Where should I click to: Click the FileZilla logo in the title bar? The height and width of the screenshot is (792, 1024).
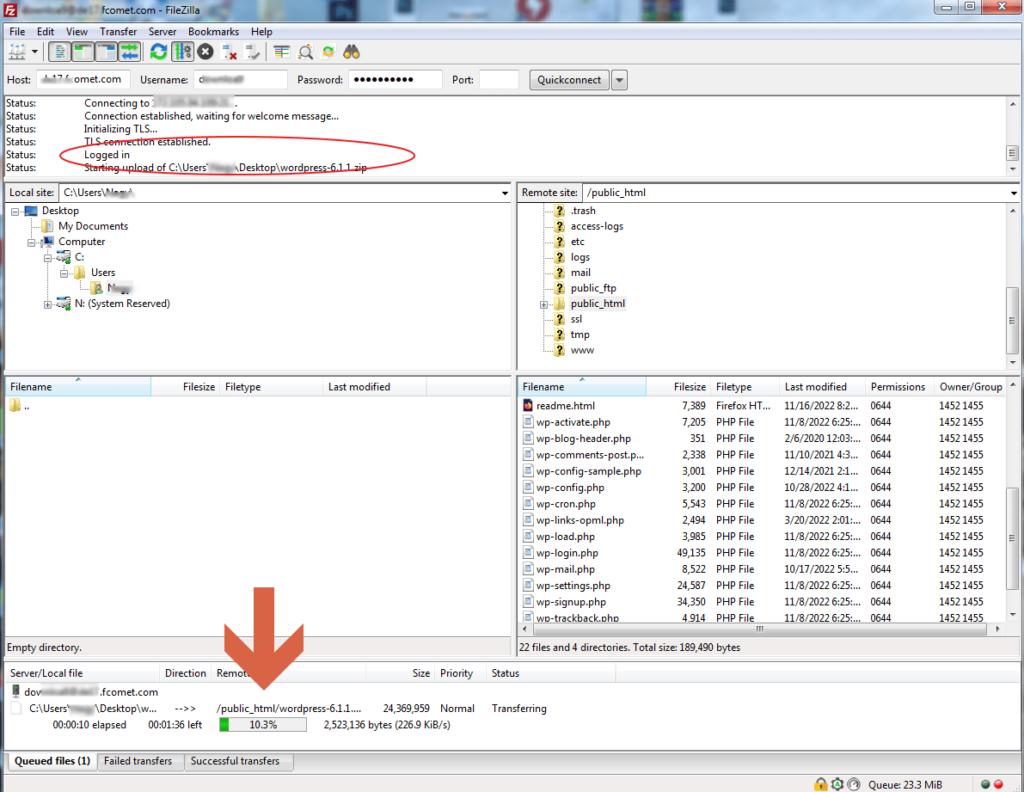10,10
